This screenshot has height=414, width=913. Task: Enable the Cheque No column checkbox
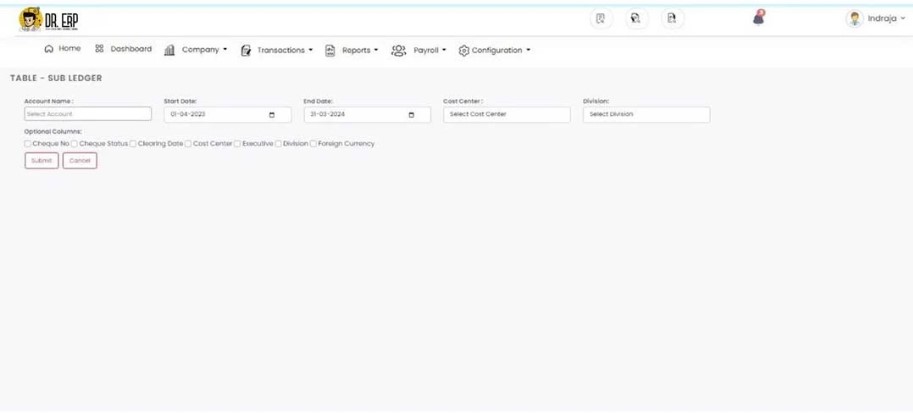pos(28,144)
